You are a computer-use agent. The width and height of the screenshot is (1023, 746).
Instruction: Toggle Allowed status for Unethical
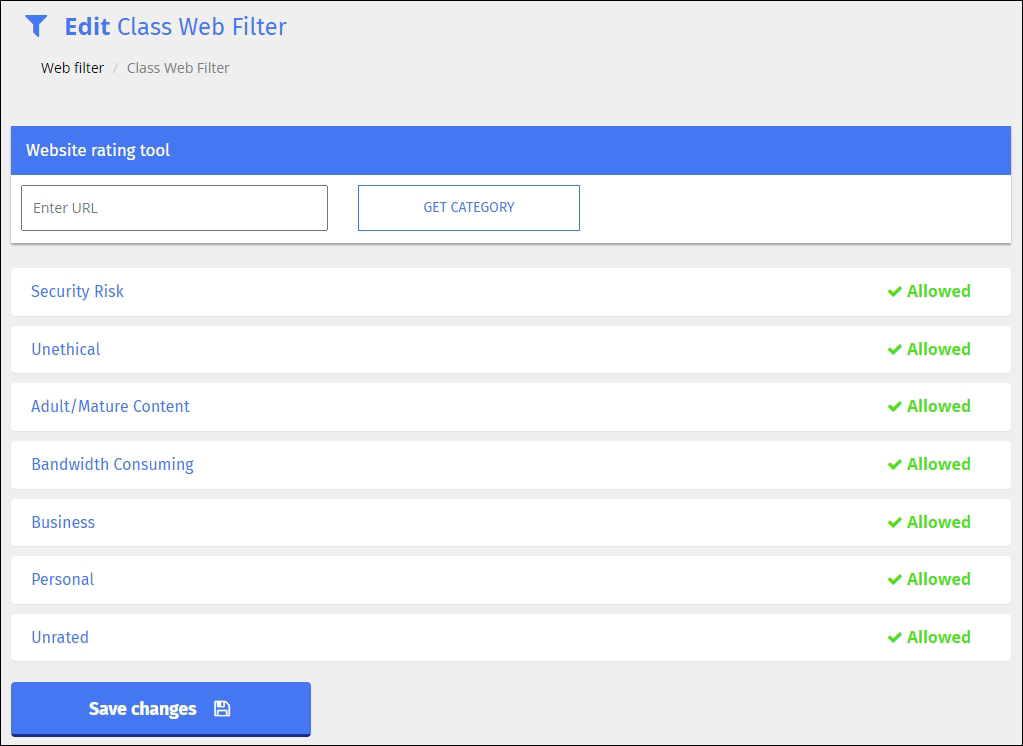[929, 349]
